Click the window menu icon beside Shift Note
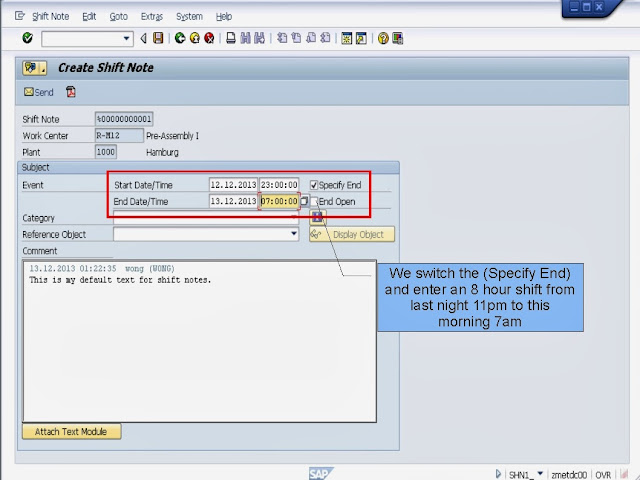The height and width of the screenshot is (480, 640). (x=19, y=16)
